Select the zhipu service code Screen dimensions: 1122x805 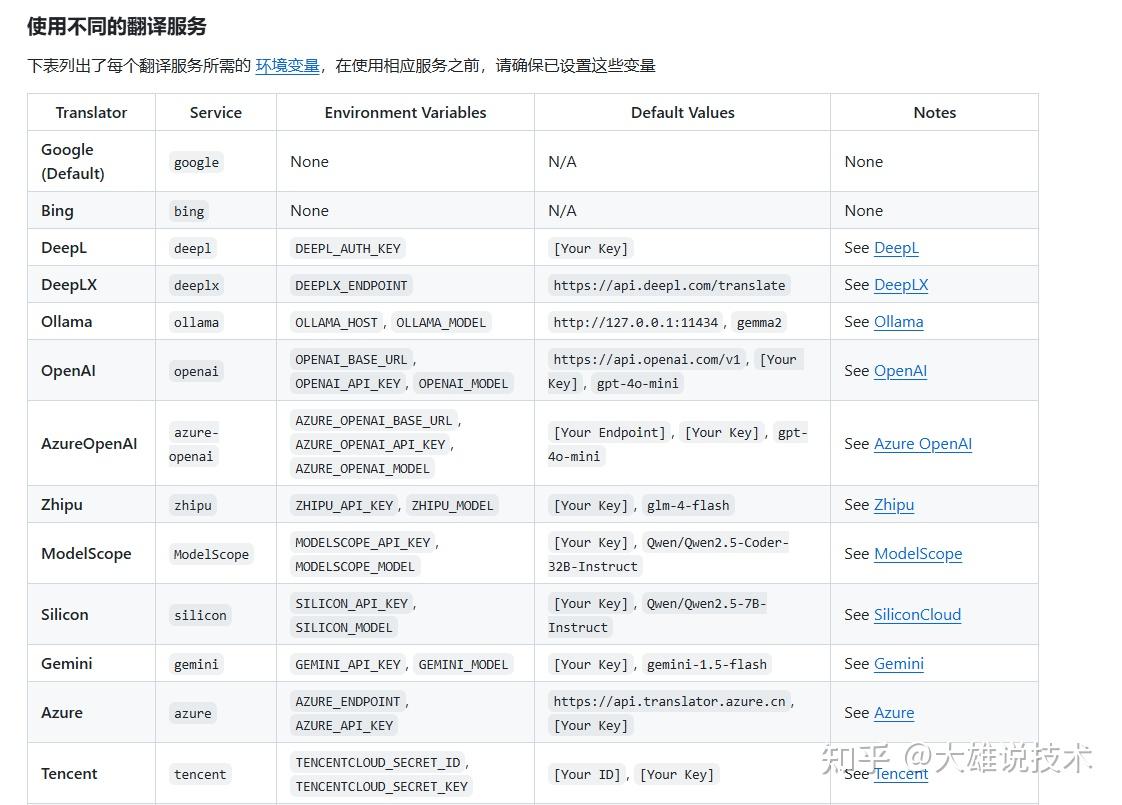coord(192,506)
